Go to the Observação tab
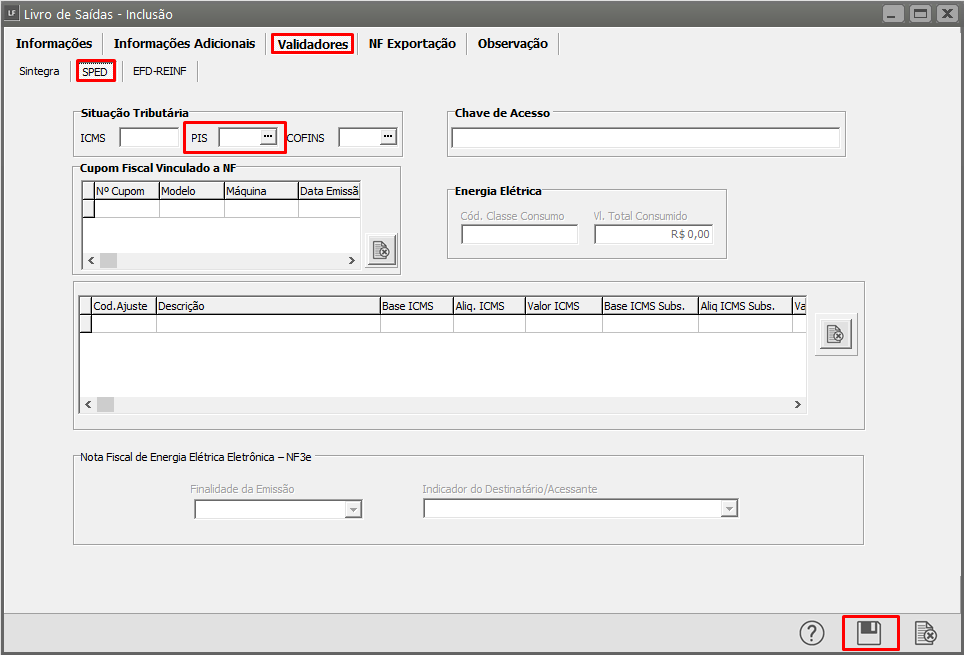 (x=512, y=44)
